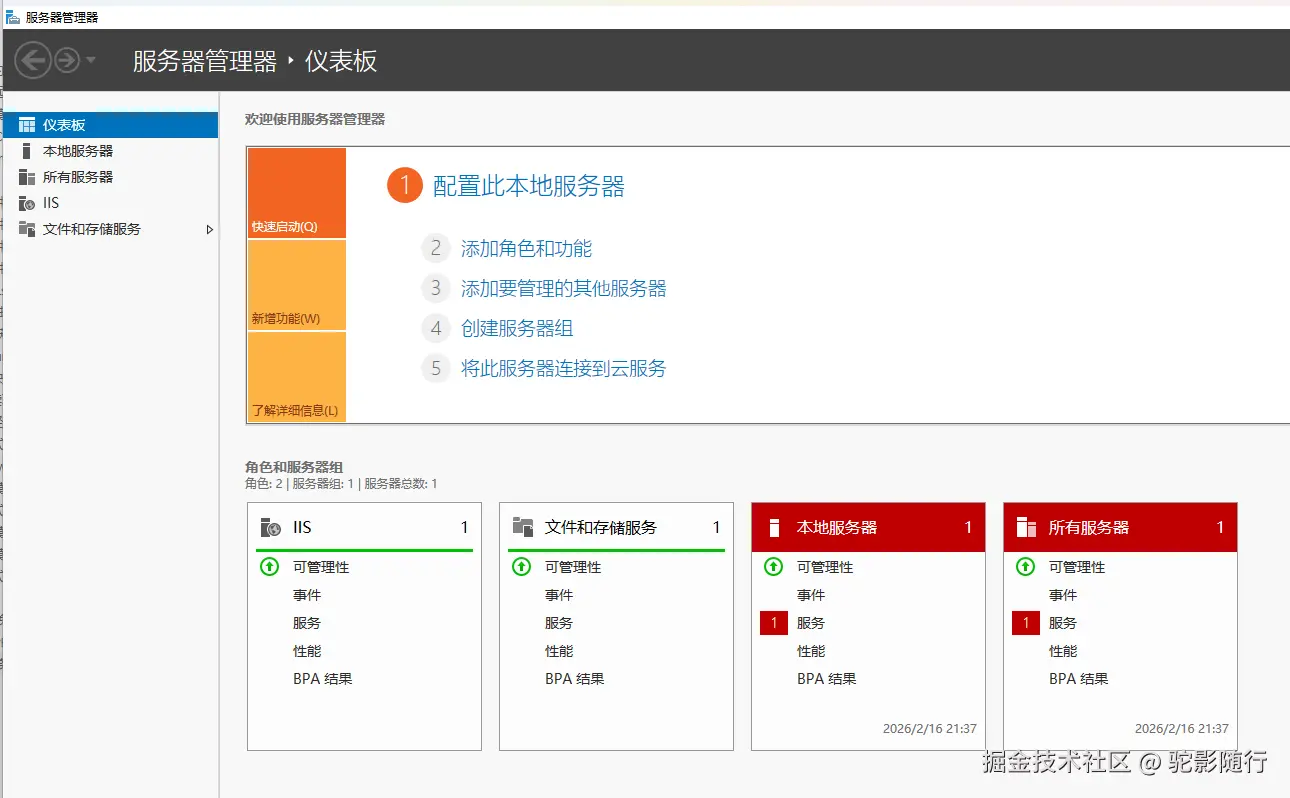Click the green 可管理性 icon in 所有服务器
1290x798 pixels.
point(1026,567)
